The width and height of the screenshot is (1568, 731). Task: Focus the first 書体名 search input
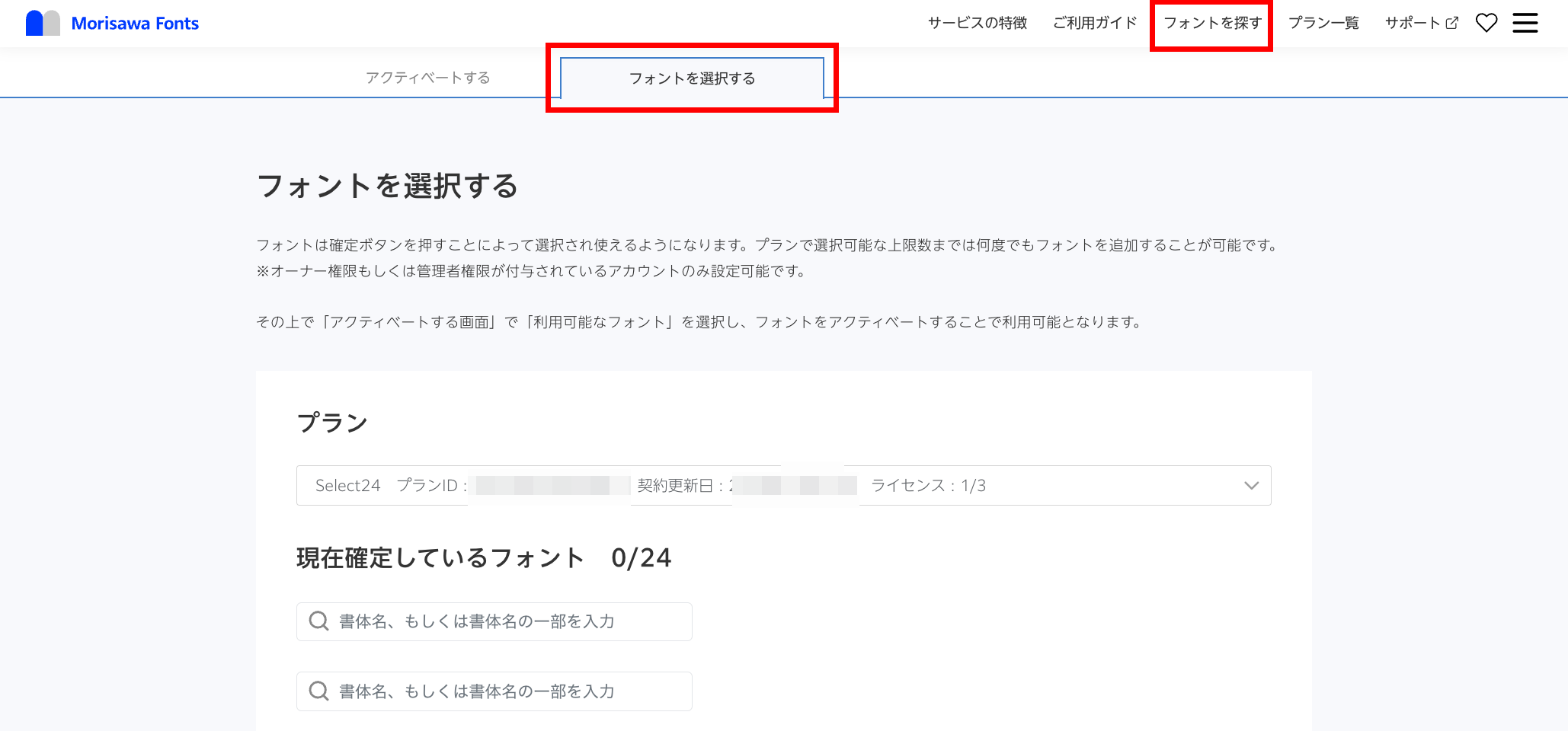click(x=494, y=621)
